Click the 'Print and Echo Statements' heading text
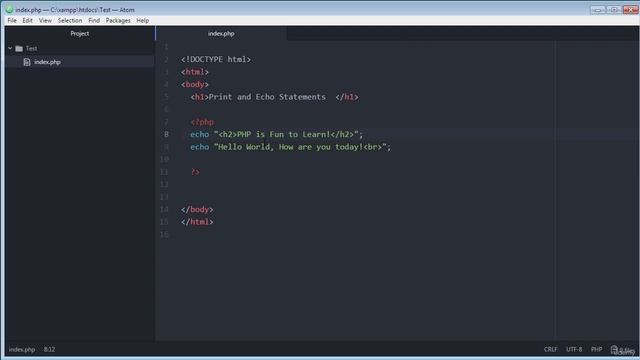This screenshot has width=640, height=360. (x=267, y=97)
